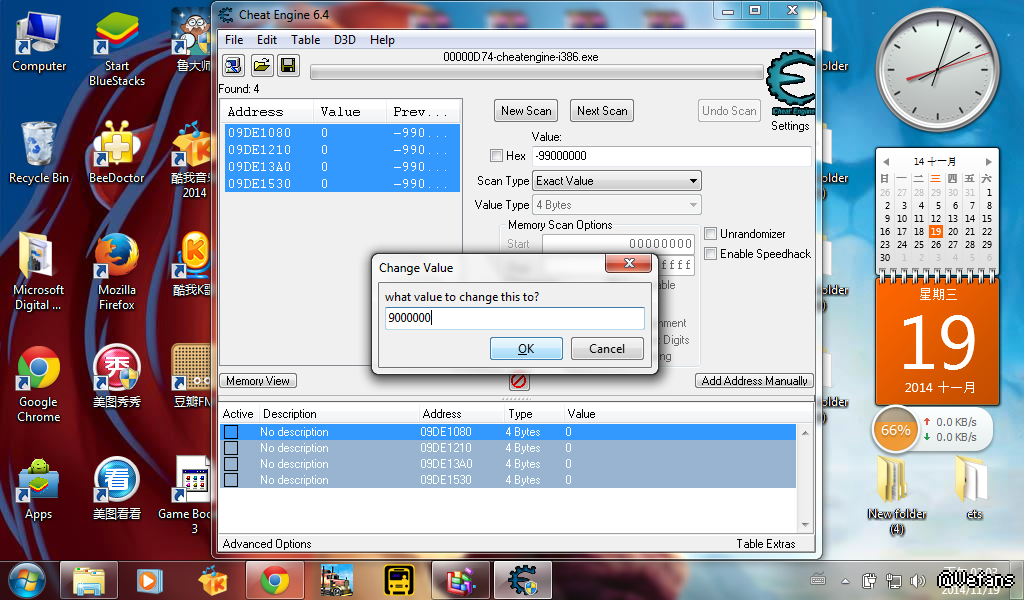Show hidden tray icons arrow

tap(845, 581)
